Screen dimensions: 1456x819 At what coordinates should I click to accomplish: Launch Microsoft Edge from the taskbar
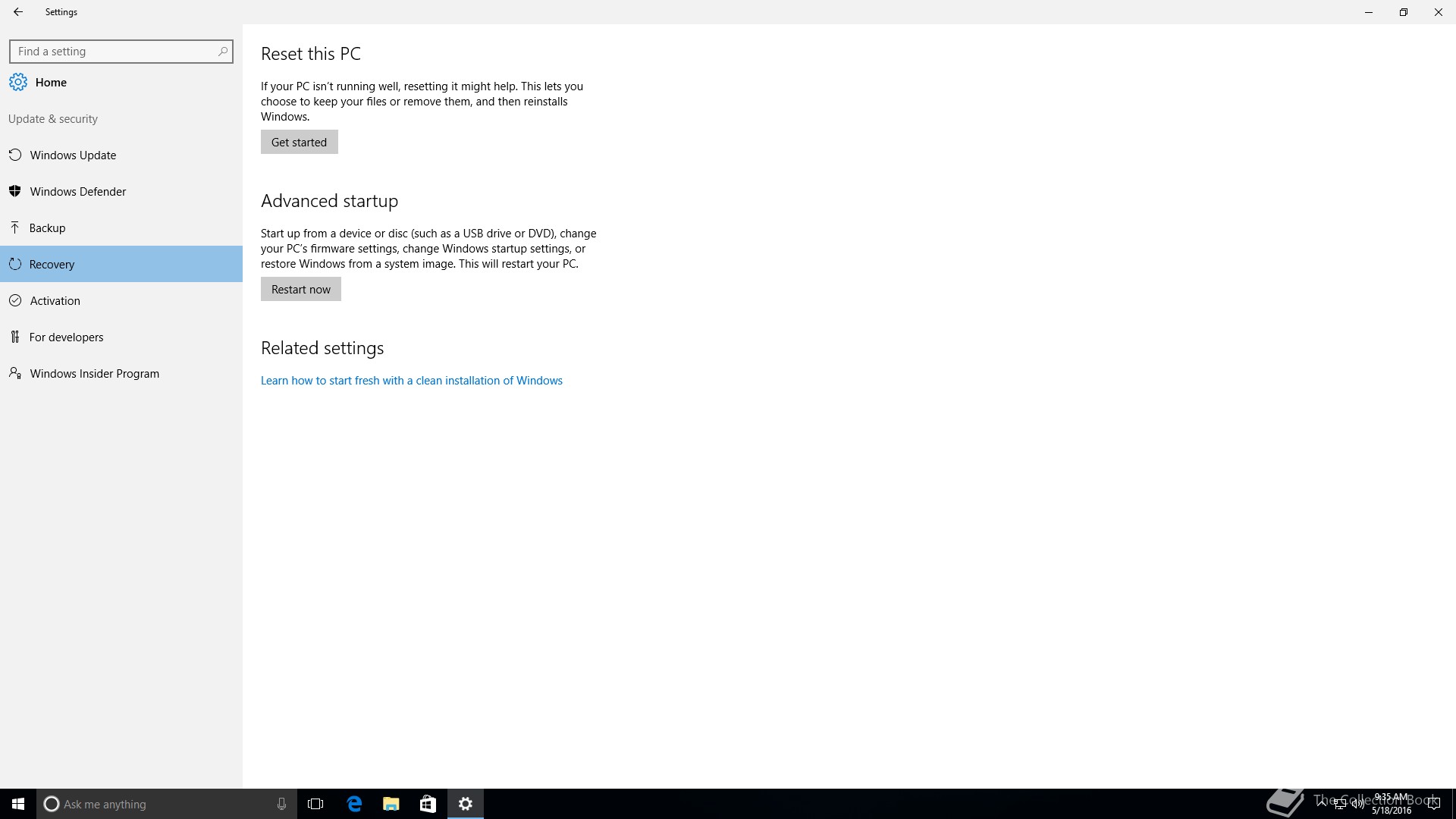click(354, 804)
